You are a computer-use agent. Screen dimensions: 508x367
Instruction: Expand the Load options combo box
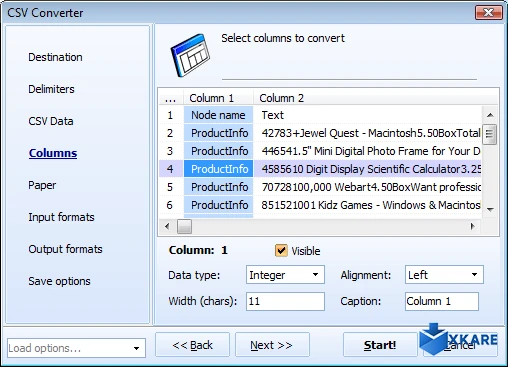[76, 348]
